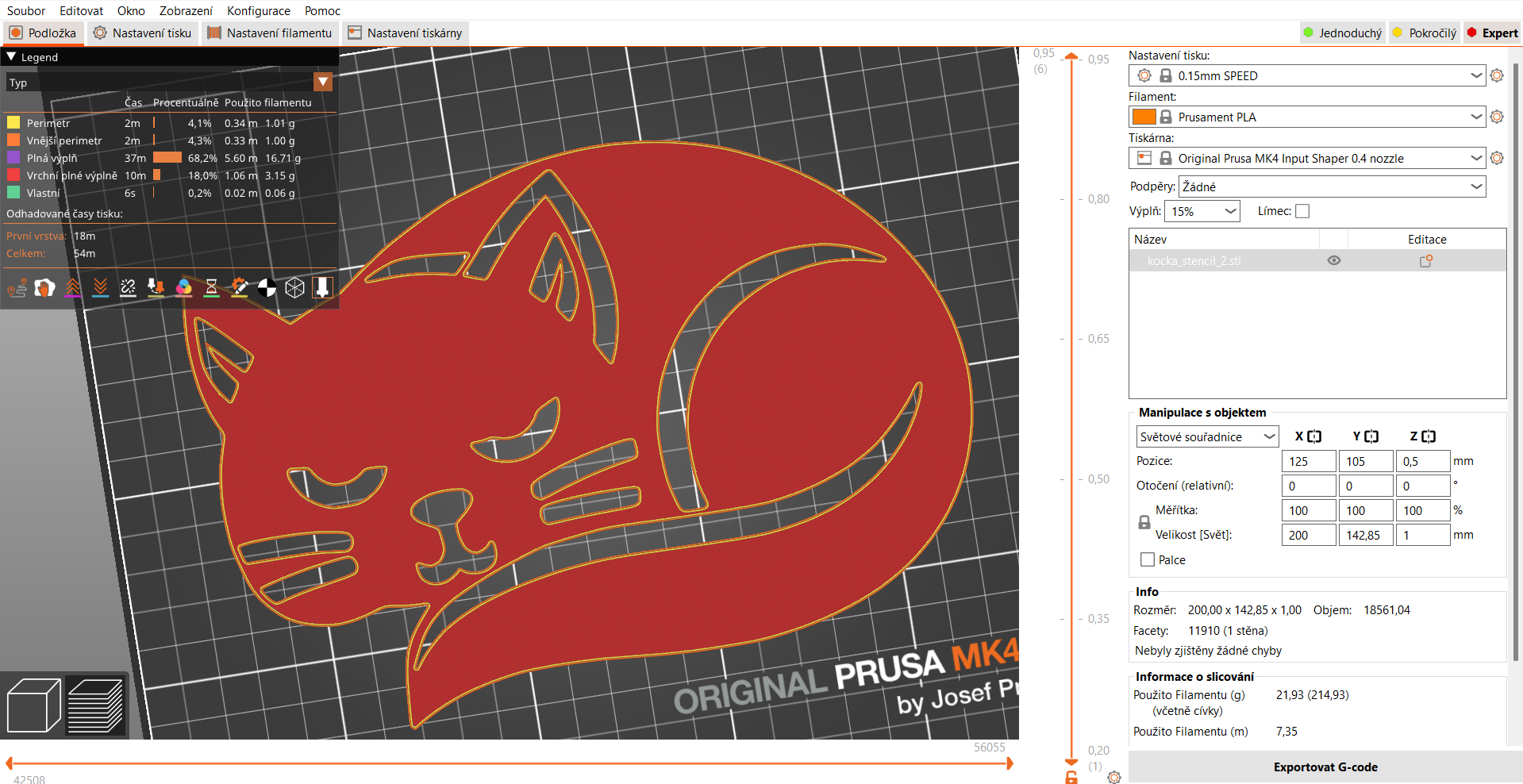Collapse the Legend panel triangle
The image size is (1523, 784).
(x=11, y=56)
